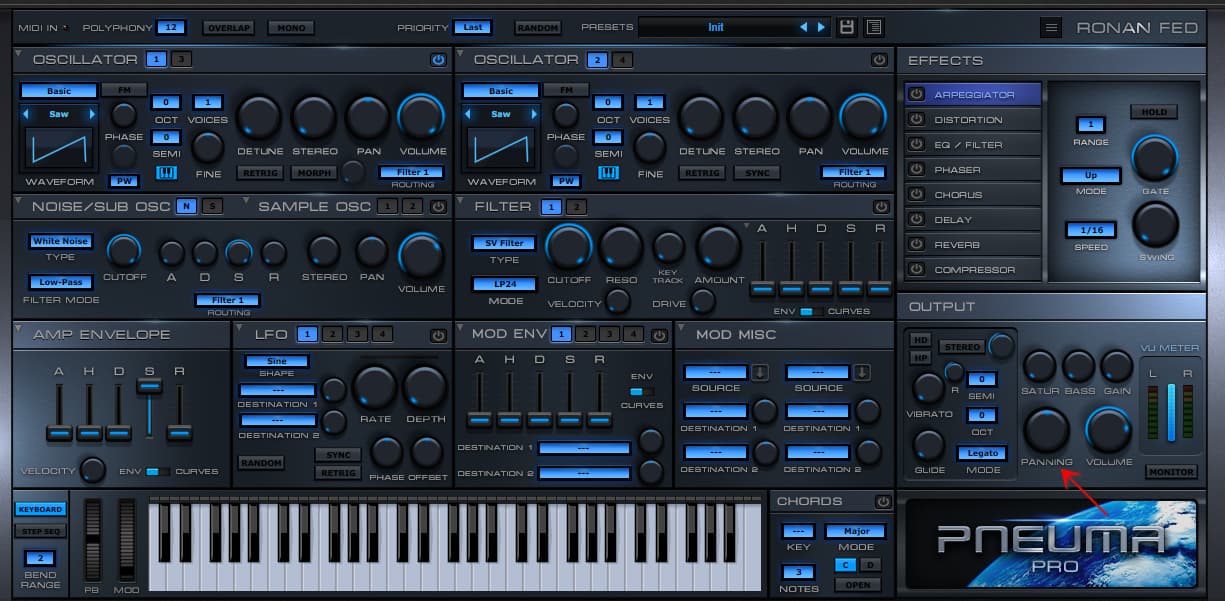
Task: Click the Amp Envelope sustain slider handle
Action: coord(149,384)
